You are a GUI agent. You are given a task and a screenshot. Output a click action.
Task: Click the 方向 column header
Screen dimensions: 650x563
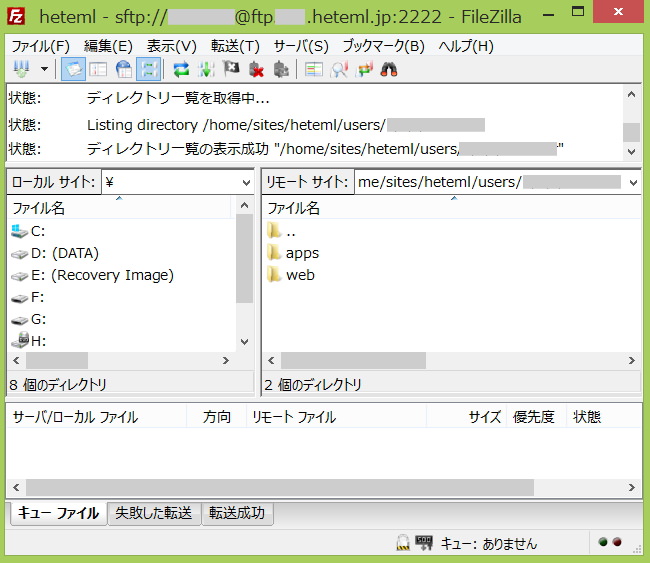tap(216, 417)
